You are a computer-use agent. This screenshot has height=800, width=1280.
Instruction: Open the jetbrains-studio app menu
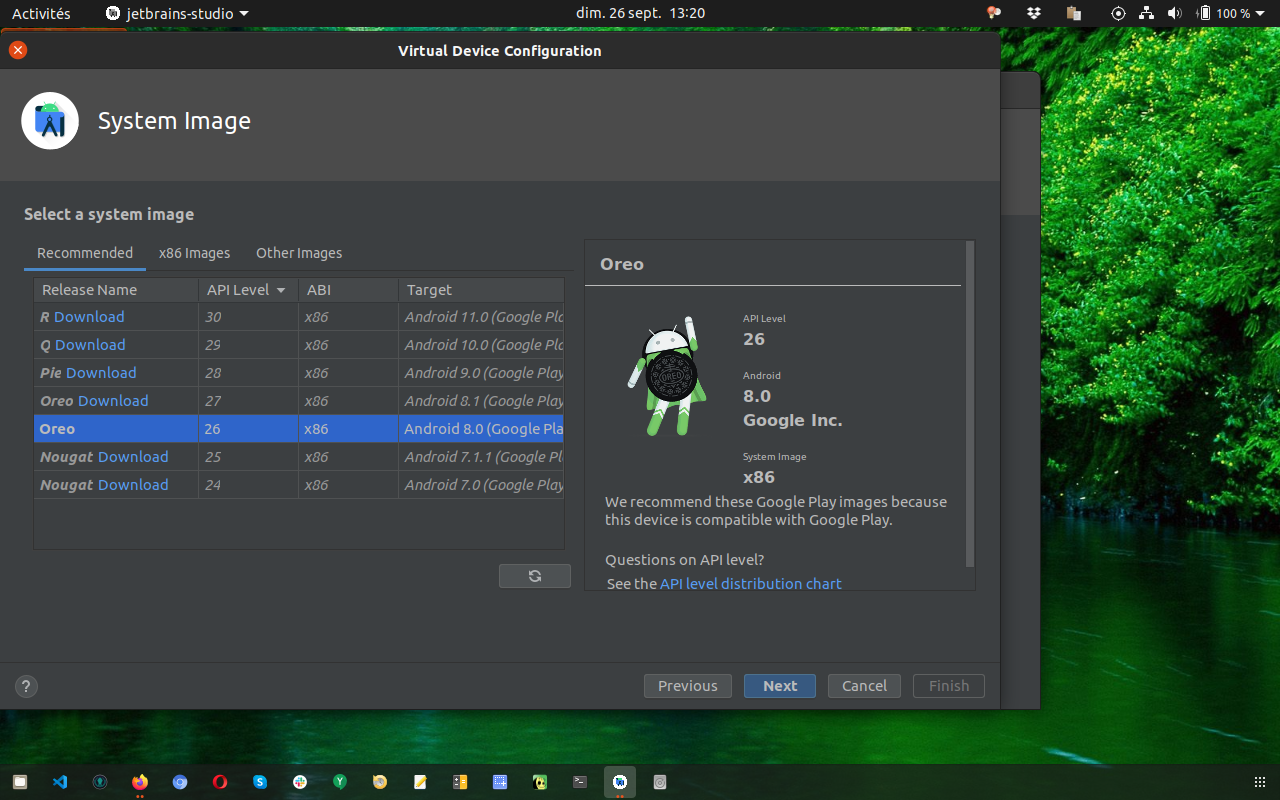pyautogui.click(x=177, y=13)
